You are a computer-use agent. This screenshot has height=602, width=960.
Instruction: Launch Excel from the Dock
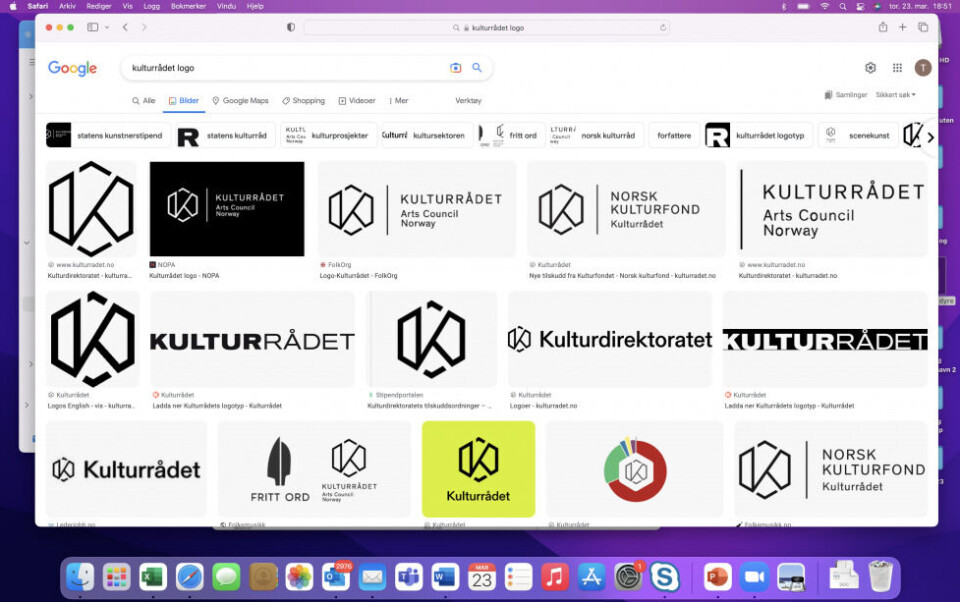tap(153, 577)
